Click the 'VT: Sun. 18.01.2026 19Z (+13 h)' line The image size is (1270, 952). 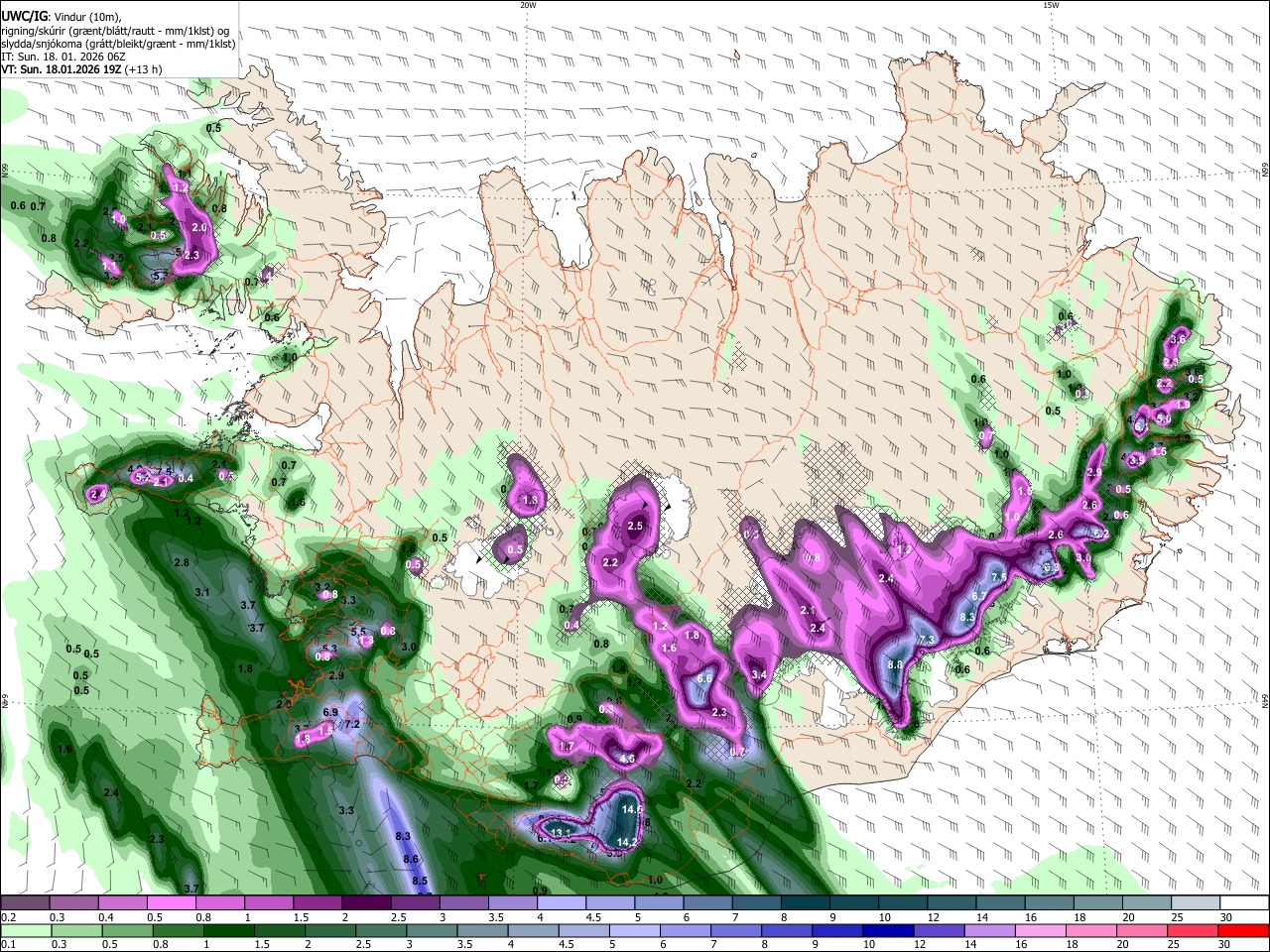81,69
